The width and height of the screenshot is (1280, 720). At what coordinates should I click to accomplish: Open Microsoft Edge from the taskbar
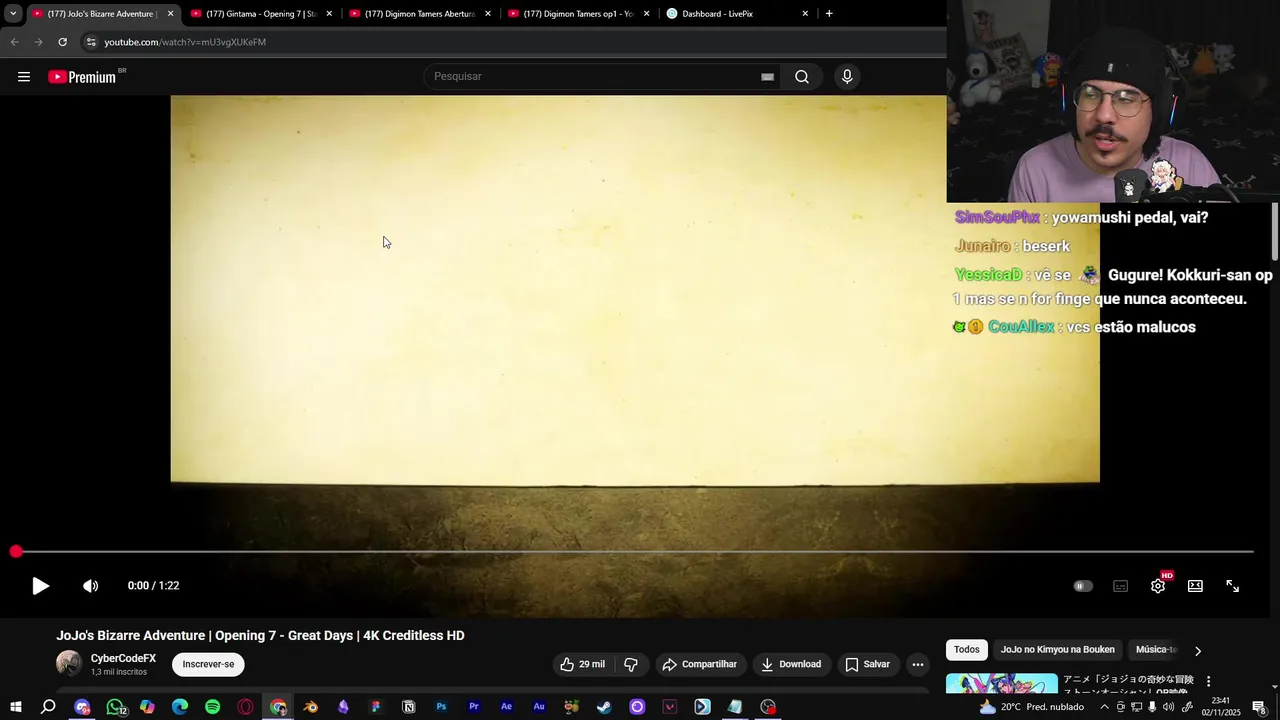tap(180, 707)
